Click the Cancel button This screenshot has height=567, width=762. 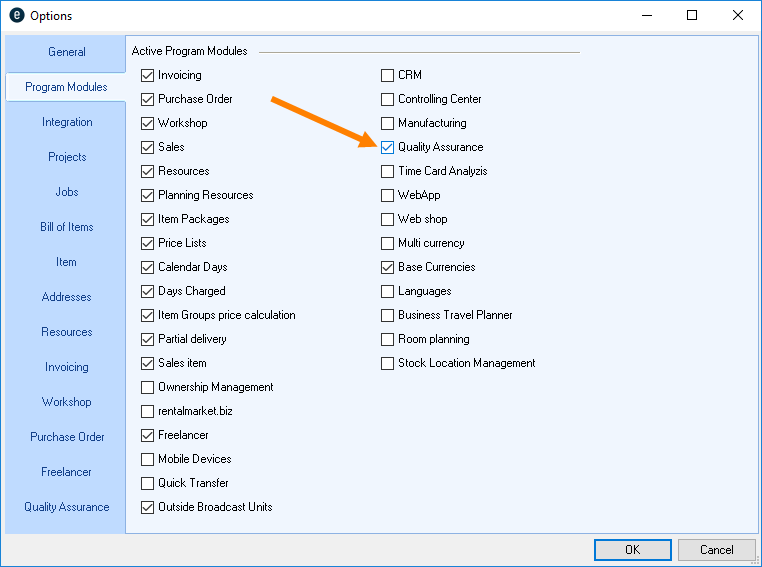(x=716, y=550)
